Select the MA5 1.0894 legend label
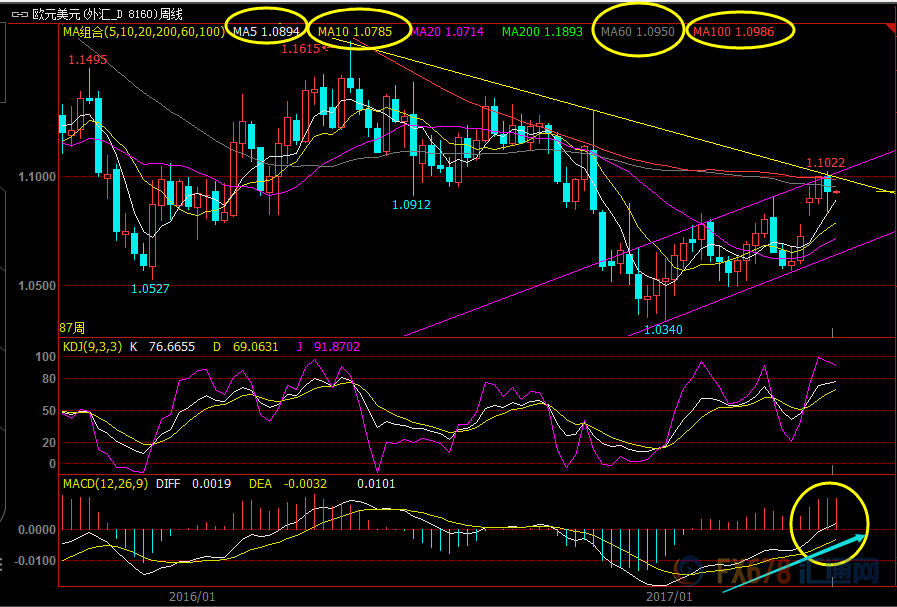The width and height of the screenshot is (897, 607). point(265,32)
